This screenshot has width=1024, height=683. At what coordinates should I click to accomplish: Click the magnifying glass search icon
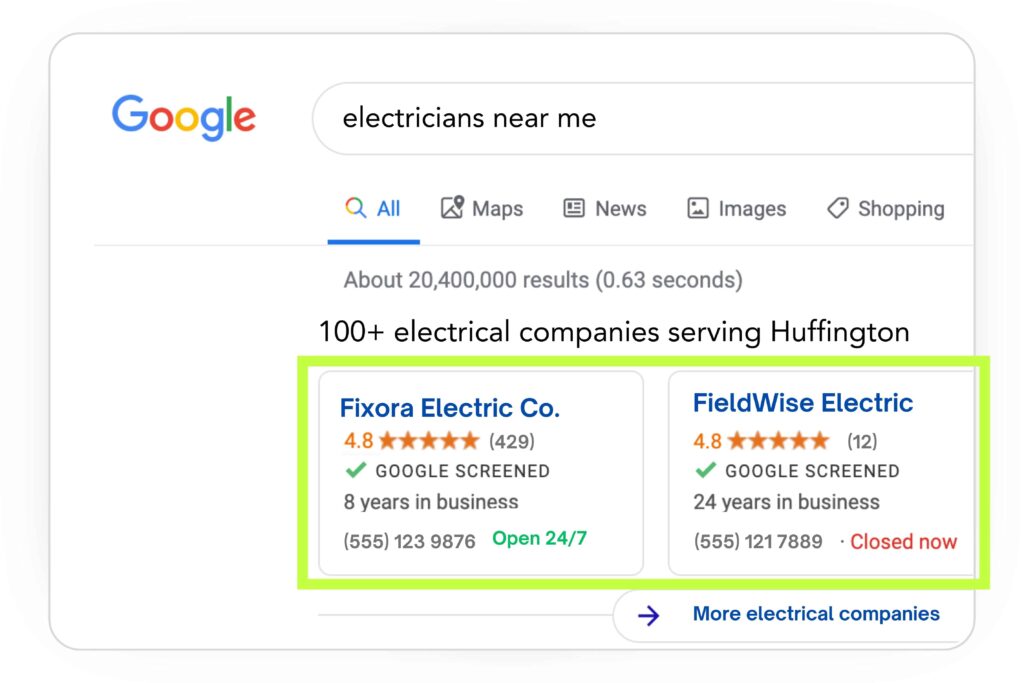[355, 208]
